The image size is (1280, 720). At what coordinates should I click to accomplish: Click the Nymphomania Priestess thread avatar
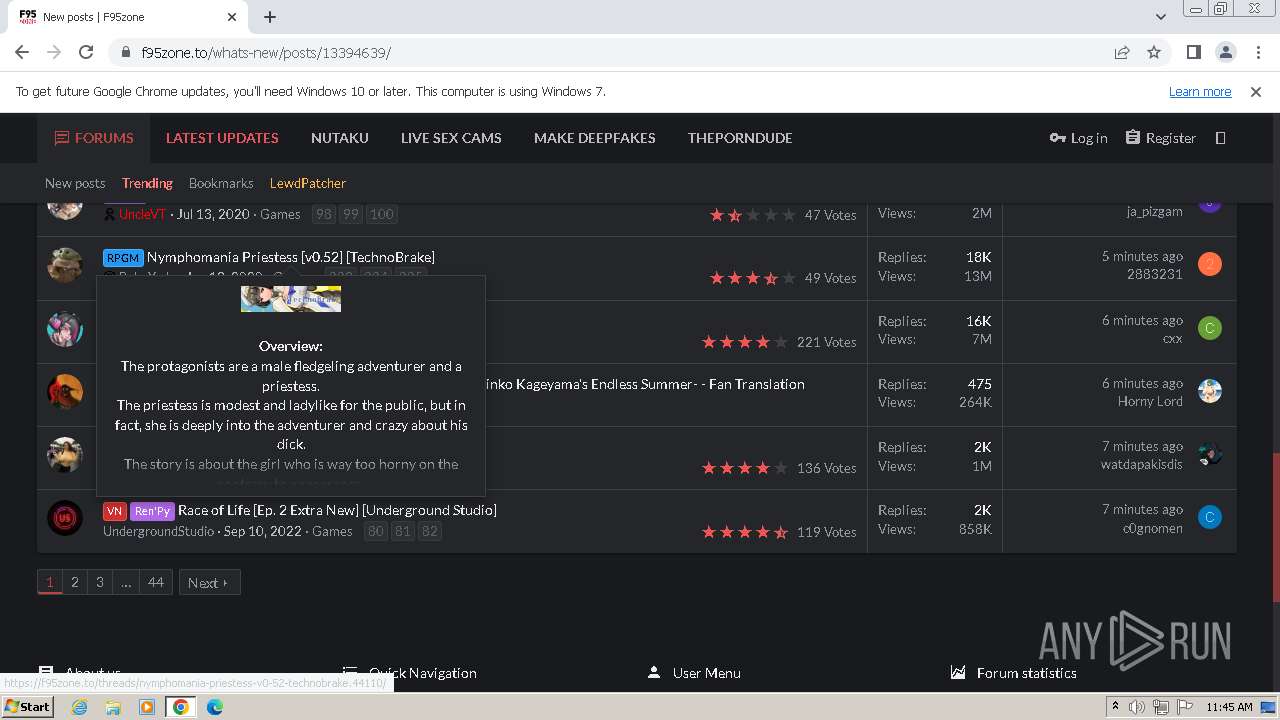(x=65, y=265)
